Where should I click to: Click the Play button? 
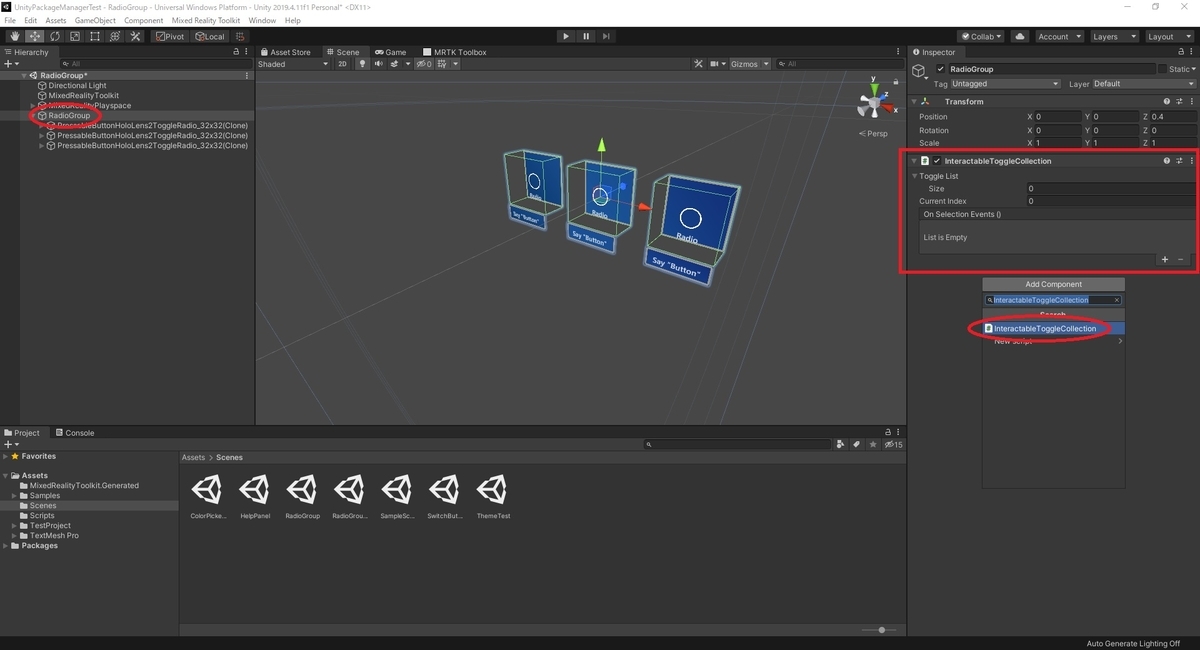[x=566, y=36]
